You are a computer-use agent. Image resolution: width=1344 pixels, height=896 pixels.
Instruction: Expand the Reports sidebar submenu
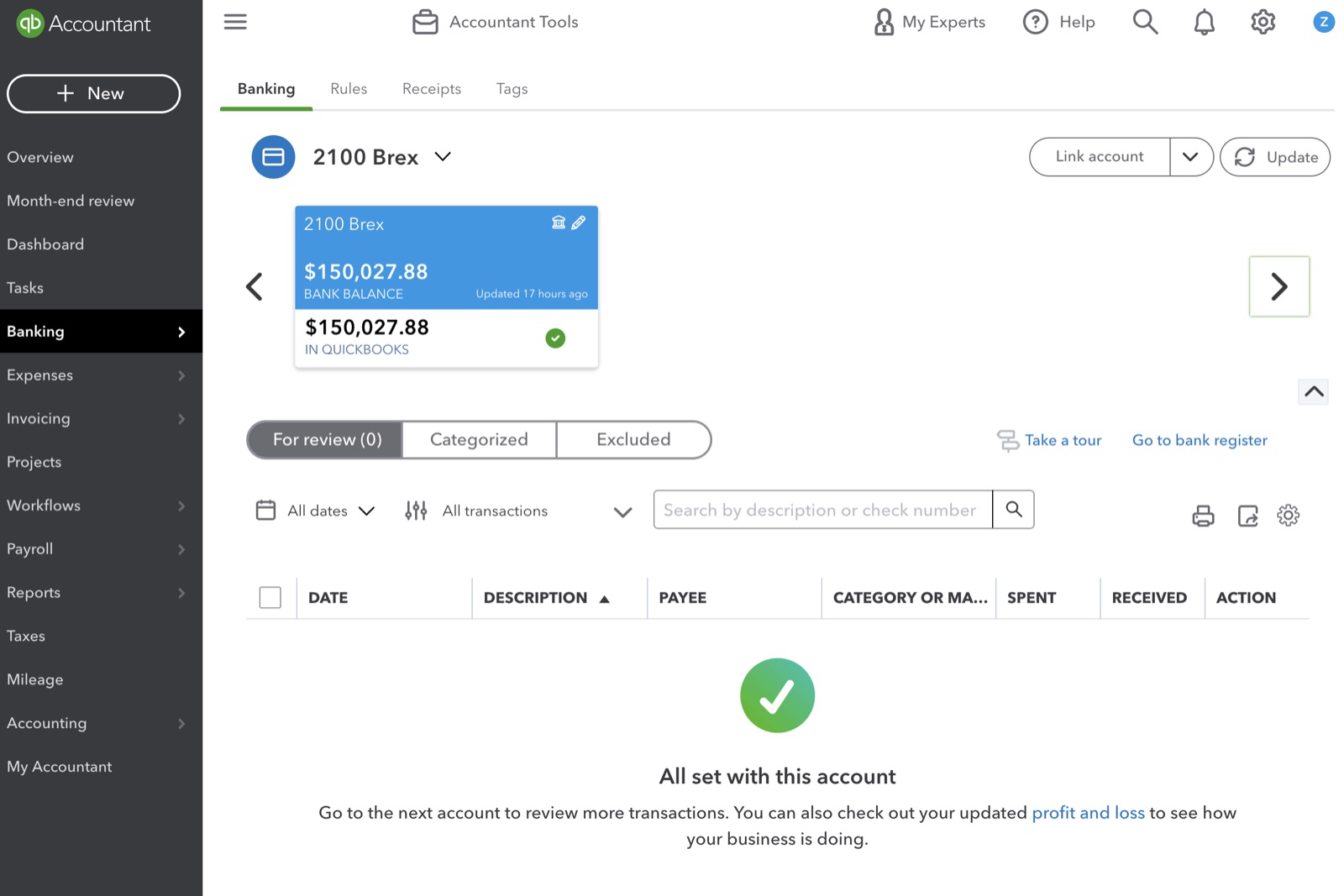[x=181, y=593]
